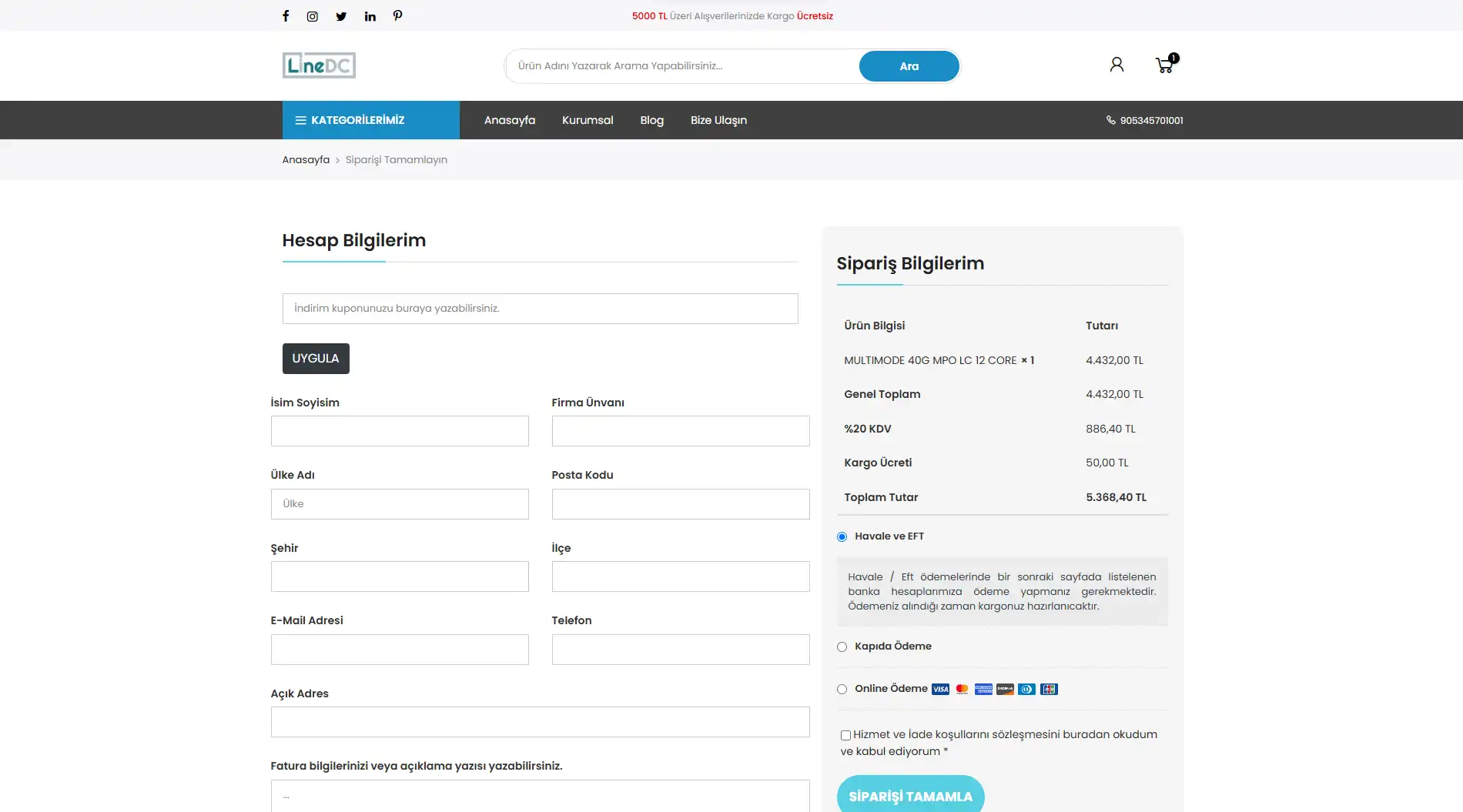
Task: Open the shopping cart icon
Action: [x=1164, y=65]
